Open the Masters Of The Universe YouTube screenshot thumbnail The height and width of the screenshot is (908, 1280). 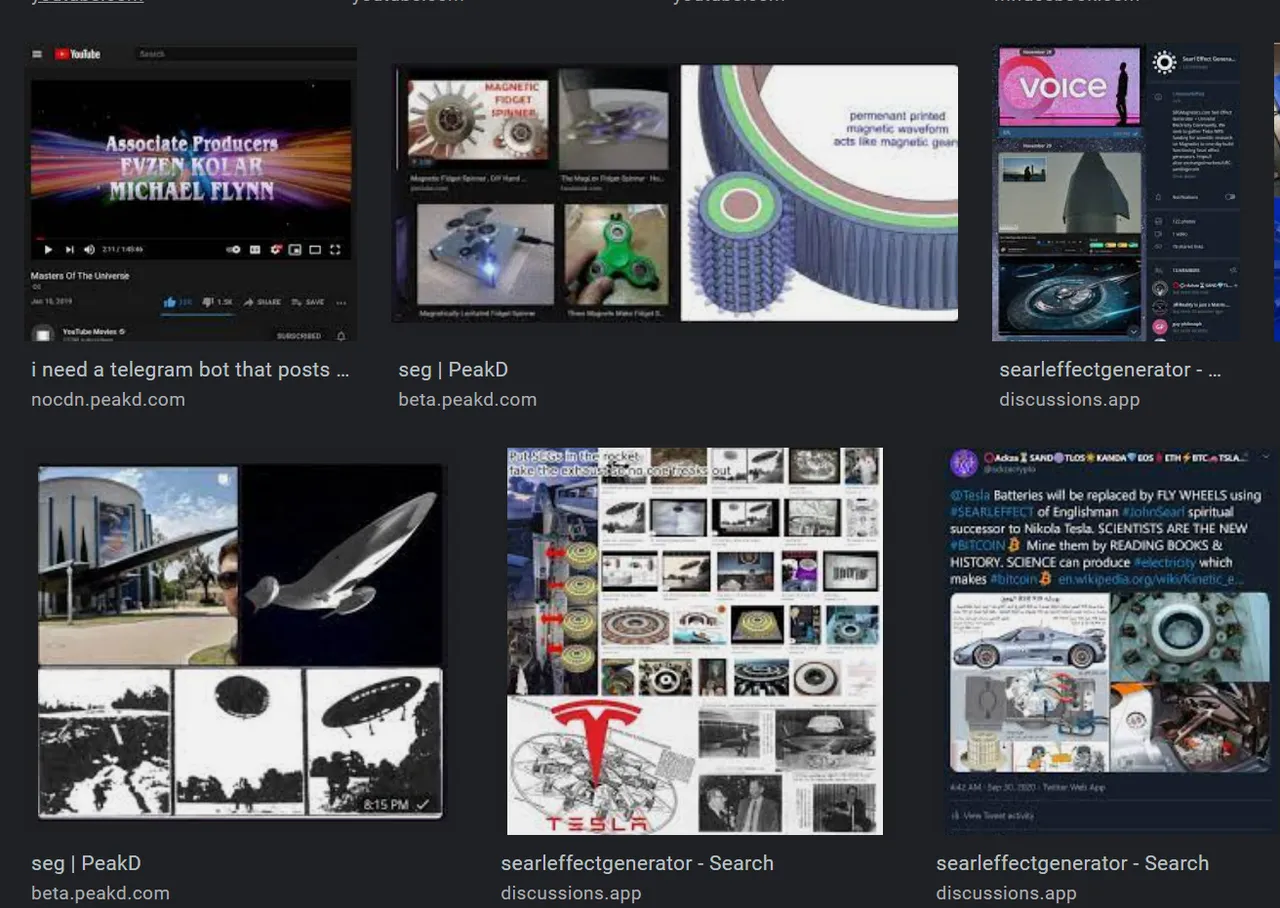190,192
